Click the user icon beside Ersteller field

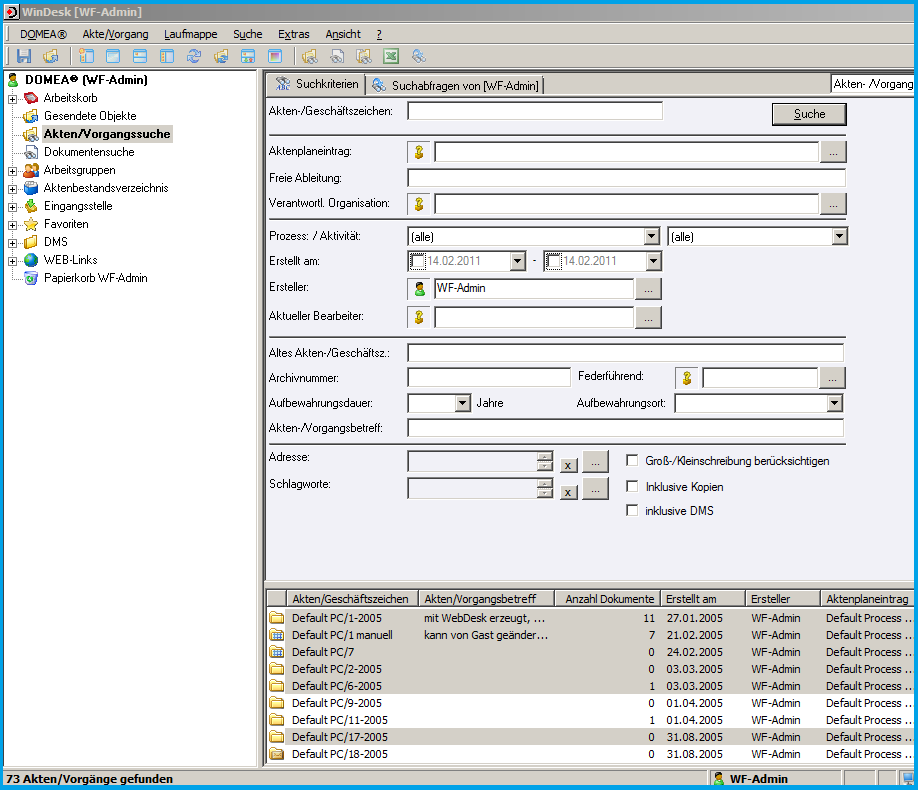point(420,289)
